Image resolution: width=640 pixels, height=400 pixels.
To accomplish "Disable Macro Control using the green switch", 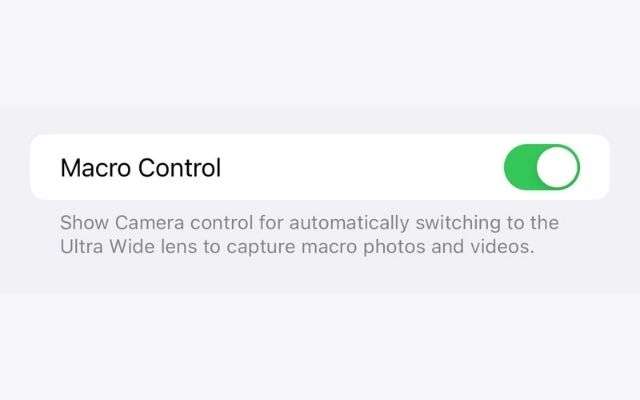I will tap(542, 167).
